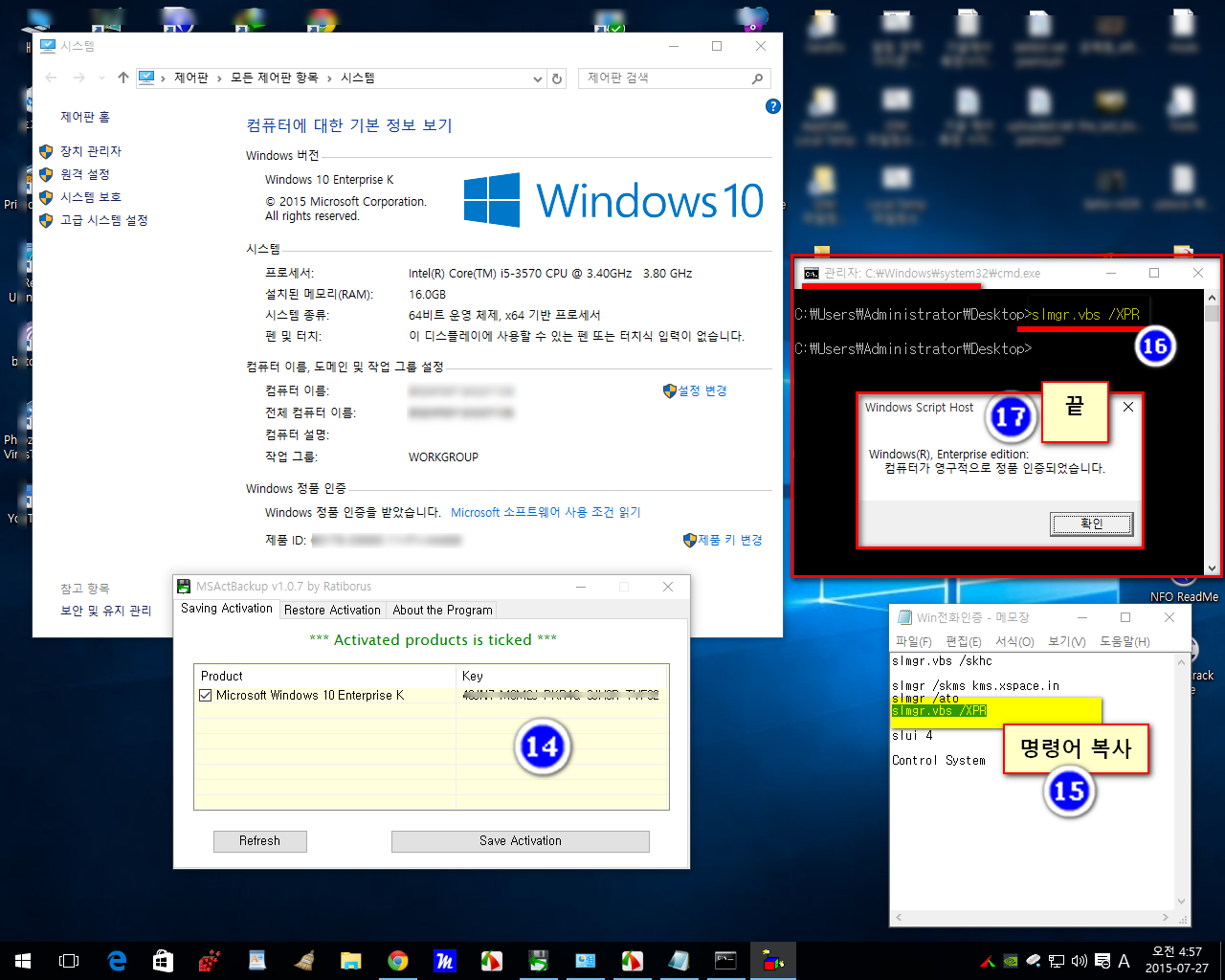Open Action Center notifications icon
The image size is (1225, 980).
[1102, 961]
